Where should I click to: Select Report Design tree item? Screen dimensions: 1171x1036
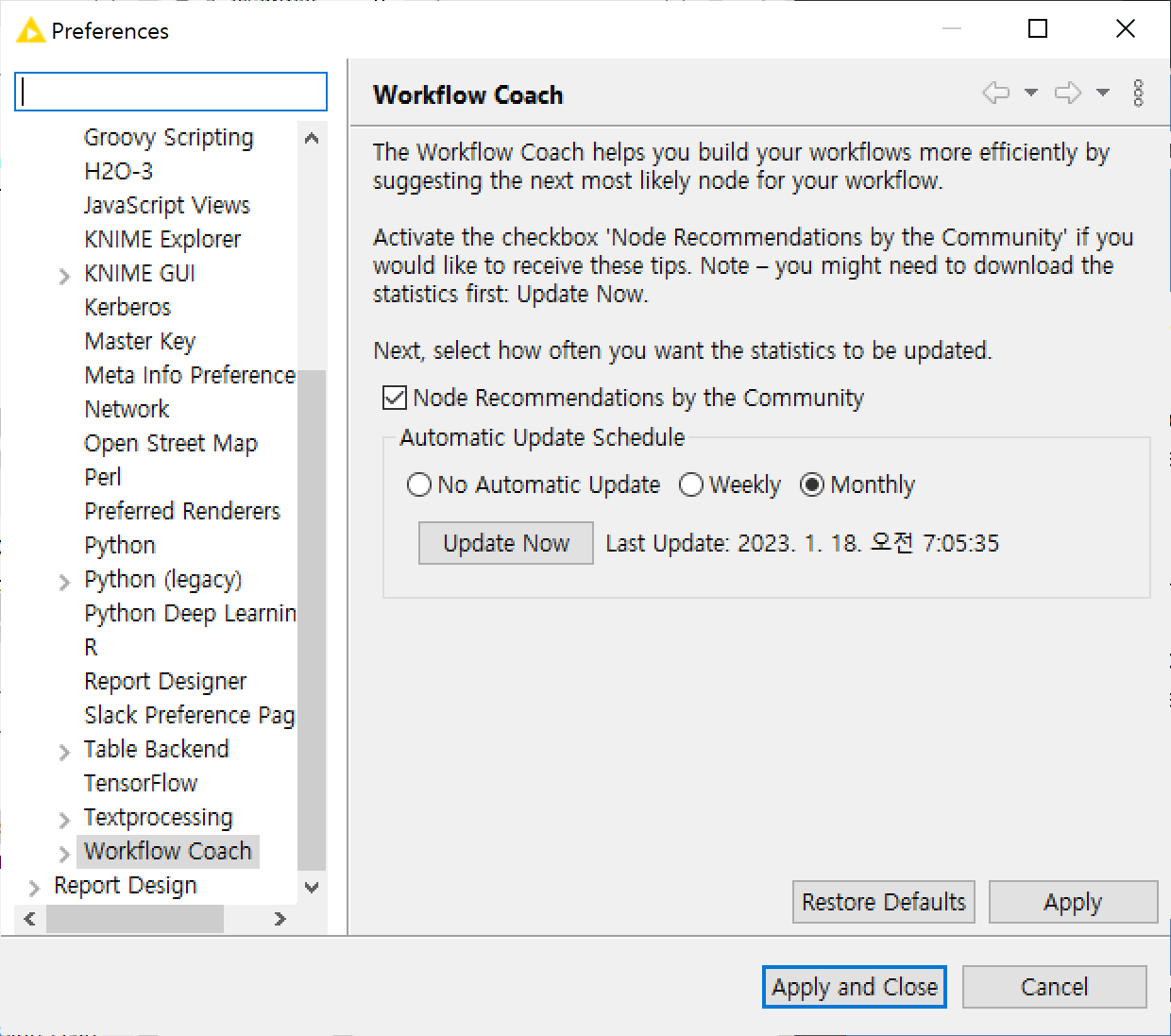[x=126, y=885]
